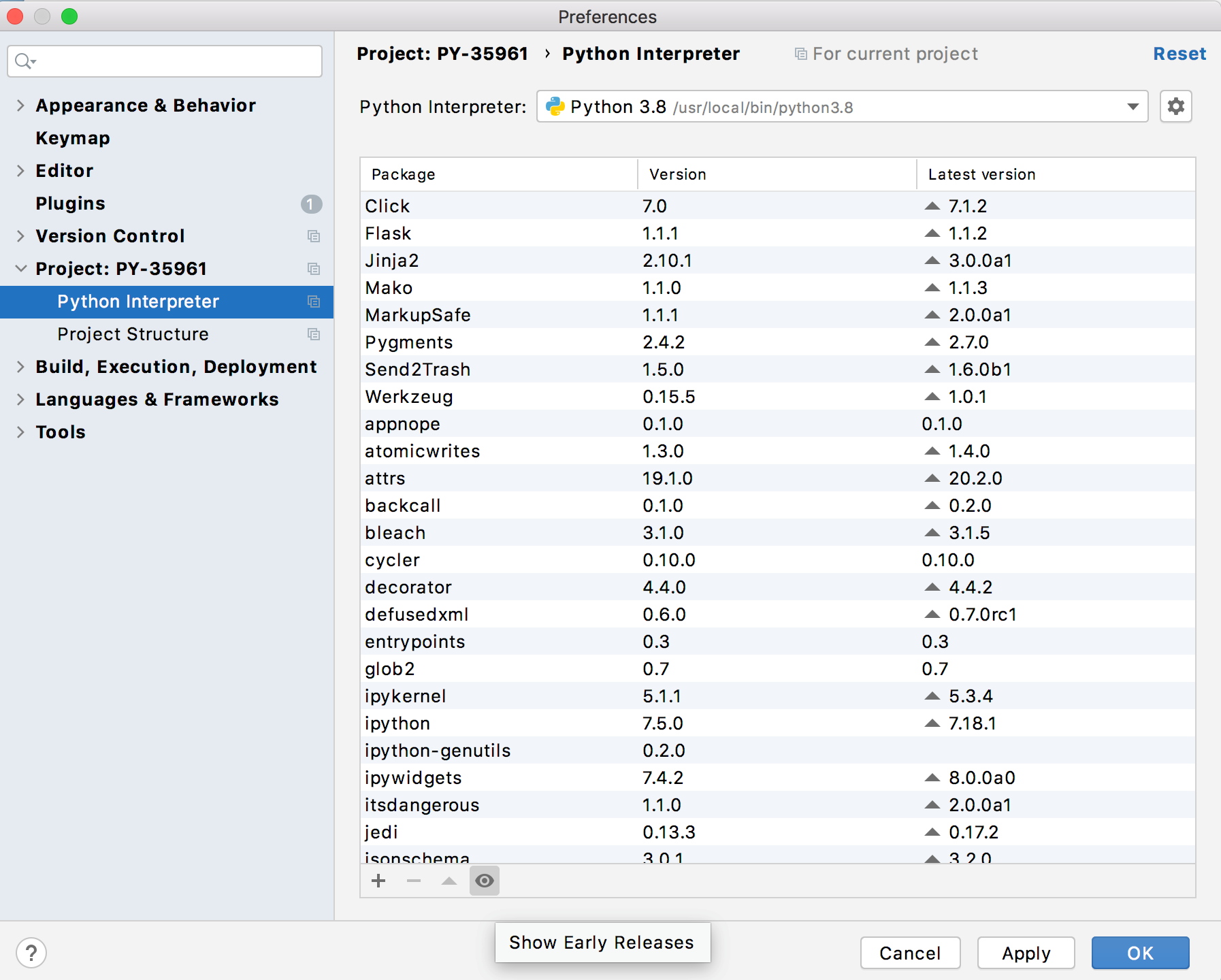Click the upgrade package arrow icon

click(x=449, y=881)
